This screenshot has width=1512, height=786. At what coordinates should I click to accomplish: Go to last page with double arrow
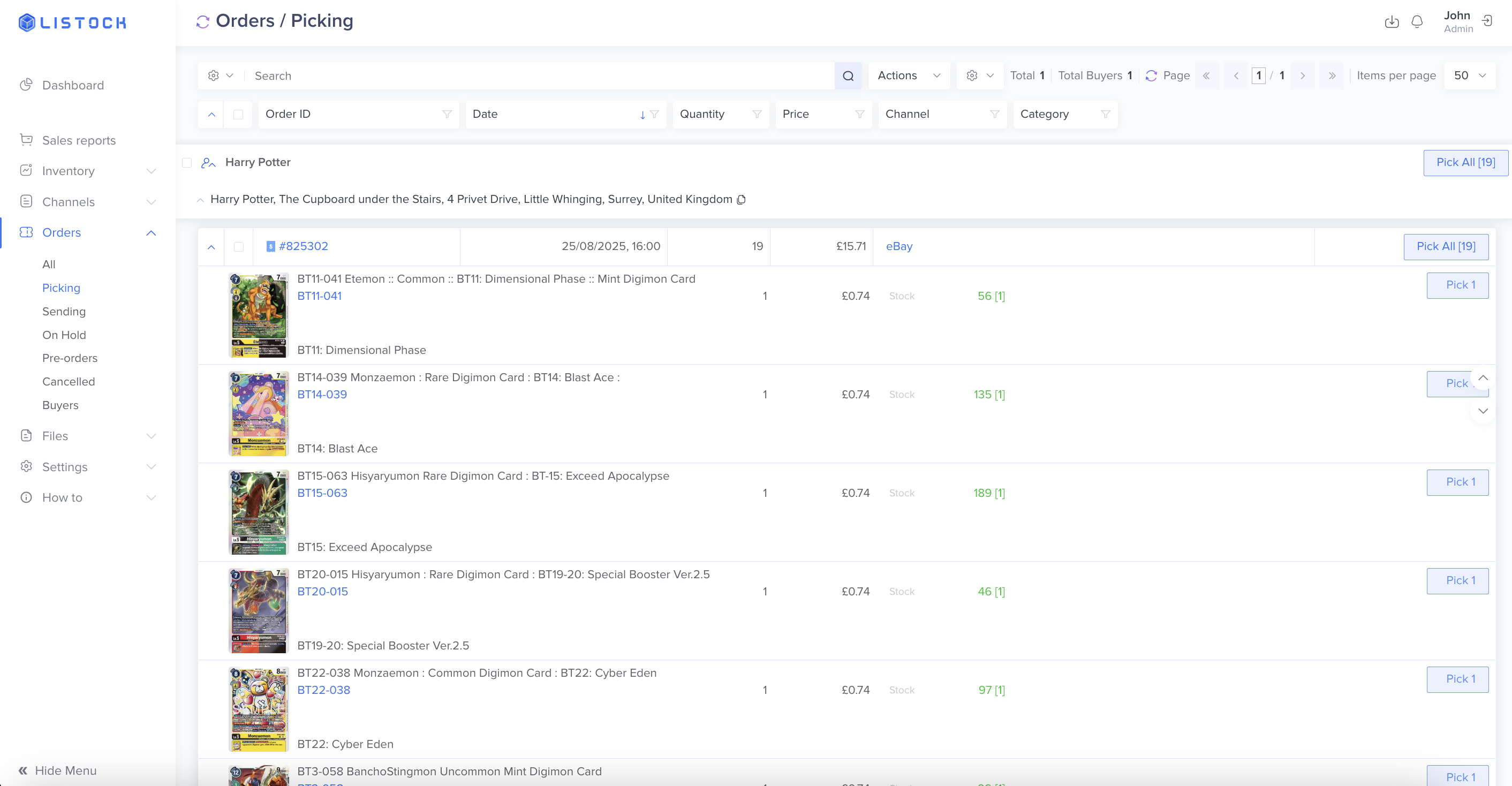(1331, 75)
